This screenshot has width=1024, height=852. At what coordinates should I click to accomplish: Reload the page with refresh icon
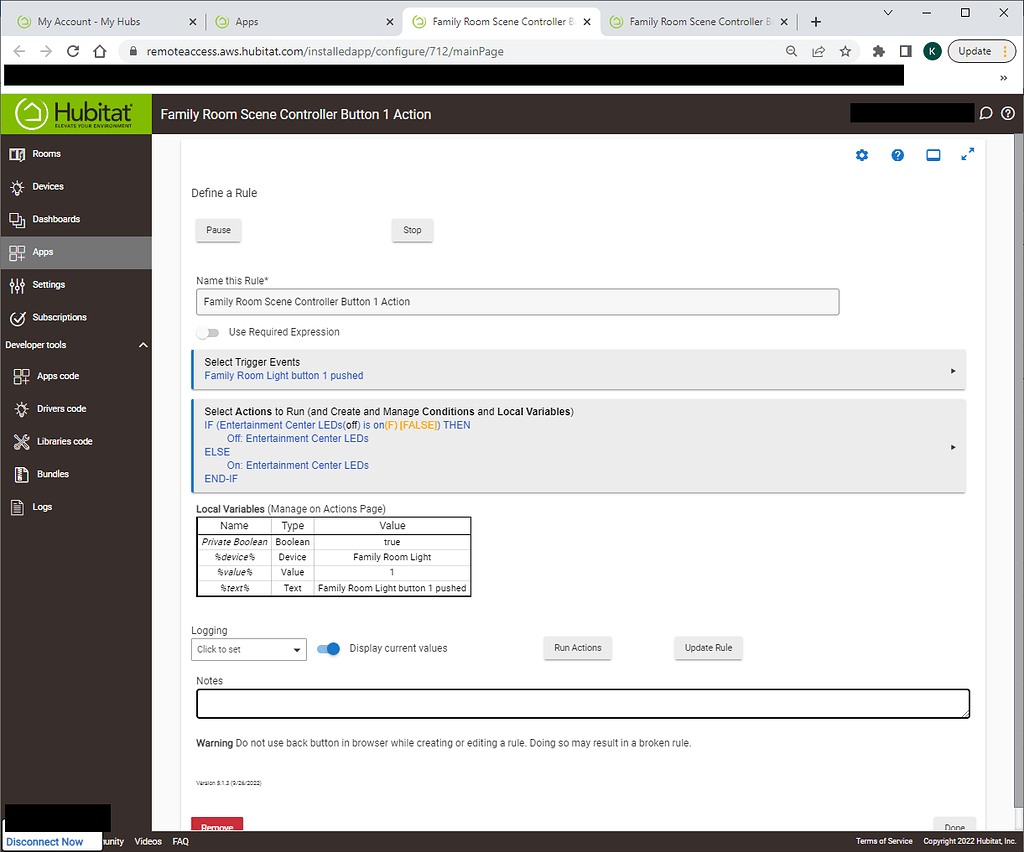pos(73,51)
